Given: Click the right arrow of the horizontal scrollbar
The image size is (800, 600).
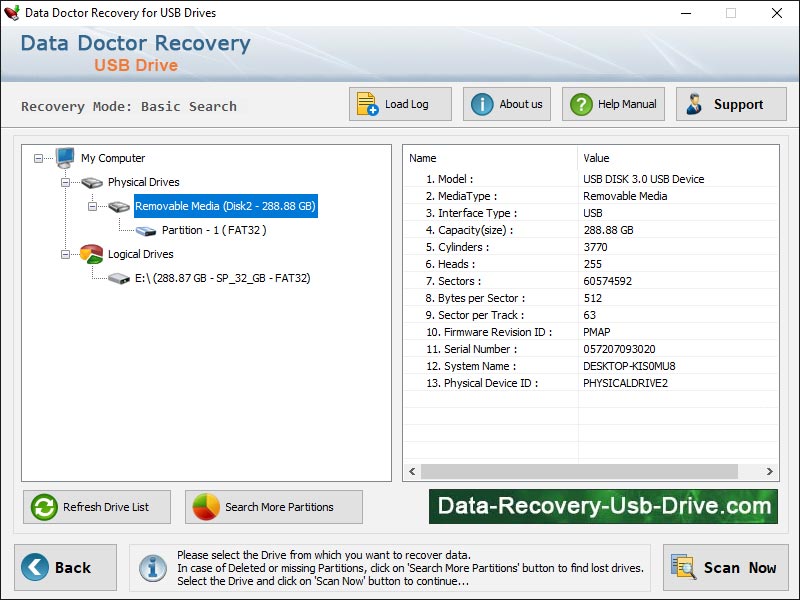Looking at the screenshot, I should pos(768,471).
